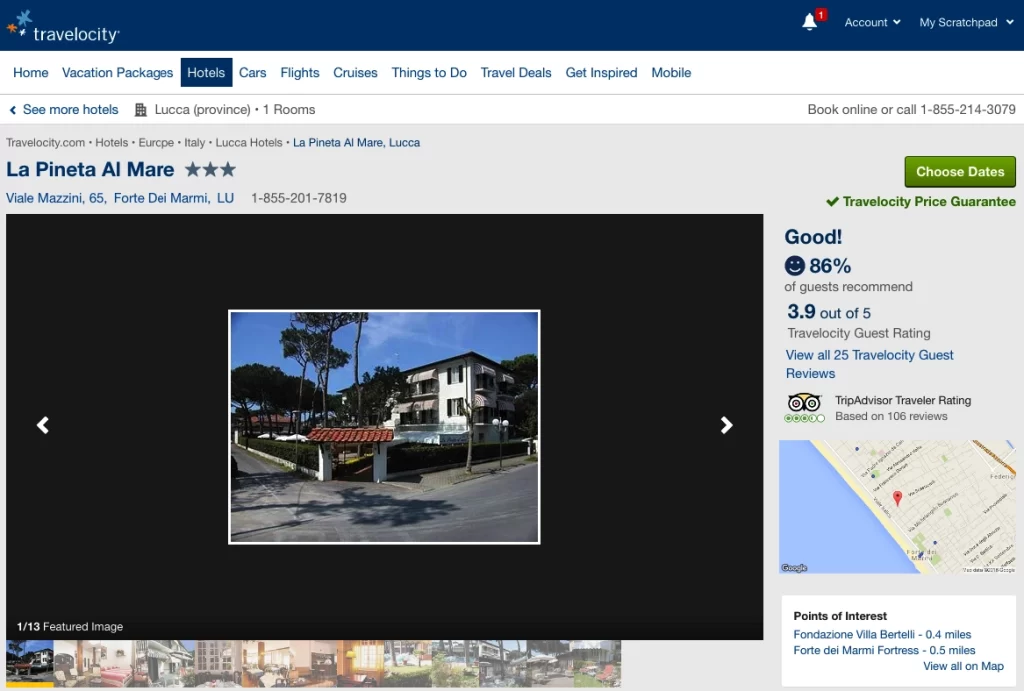Expand the Account dropdown
This screenshot has width=1024, height=691.
tap(872, 22)
